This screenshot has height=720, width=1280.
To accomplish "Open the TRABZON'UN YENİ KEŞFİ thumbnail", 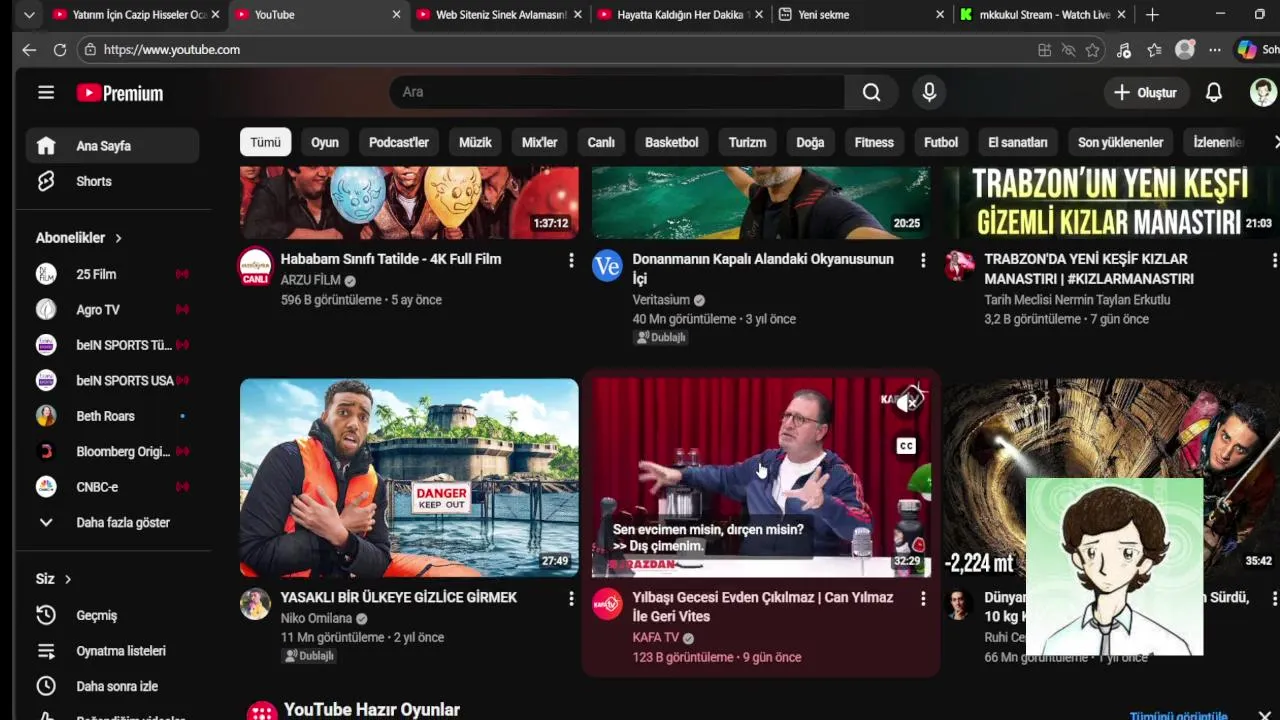I will point(1111,203).
